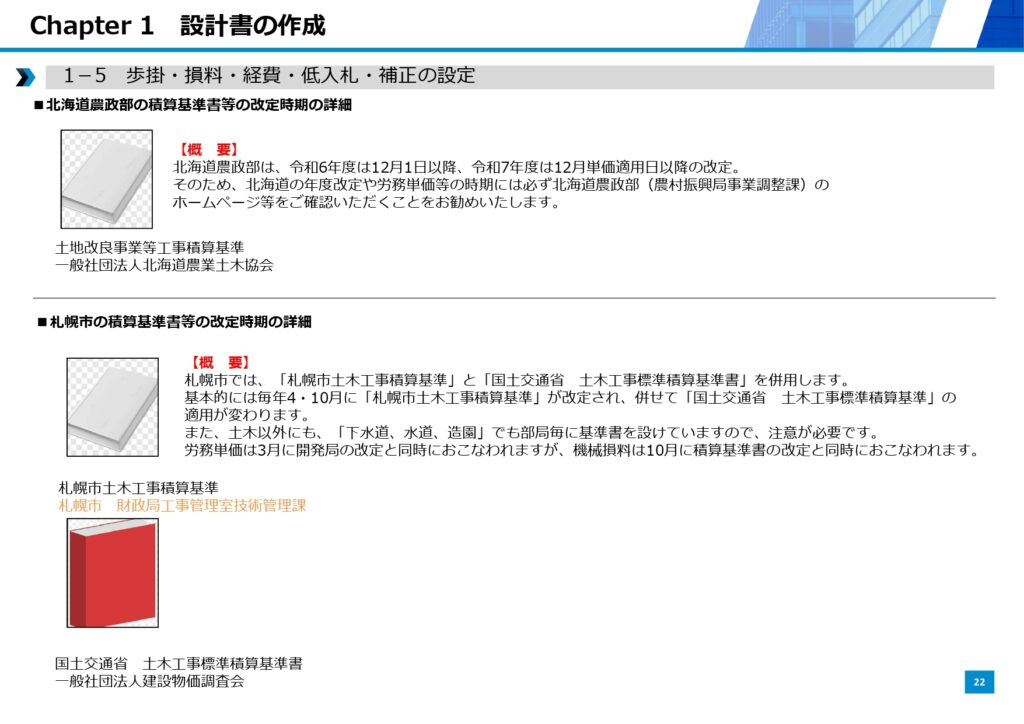1024x724 pixels.
Task: Select the white book image for 札幌市土木工事積算基準
Action: point(112,407)
